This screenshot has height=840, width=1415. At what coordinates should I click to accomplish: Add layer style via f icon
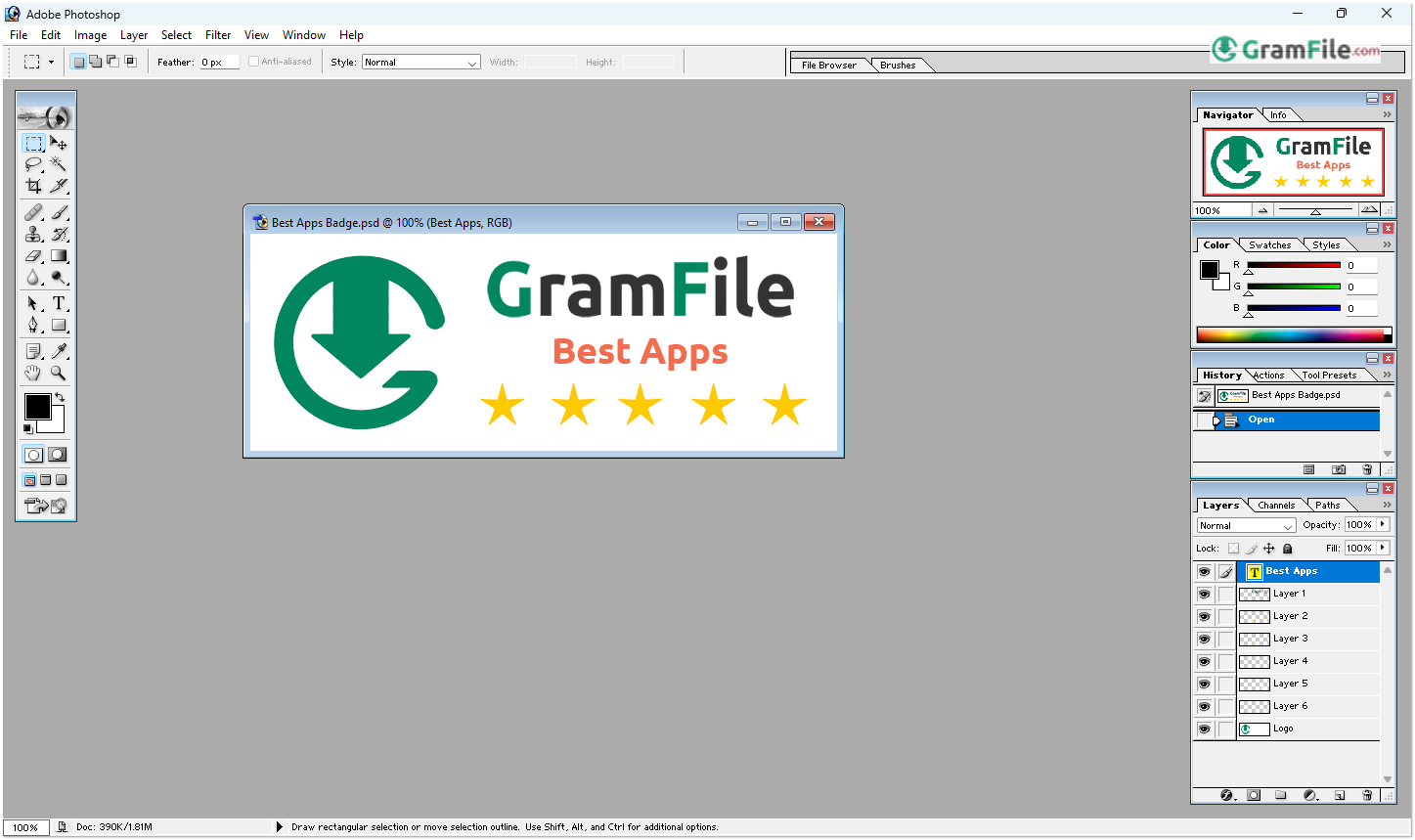coord(1227,795)
